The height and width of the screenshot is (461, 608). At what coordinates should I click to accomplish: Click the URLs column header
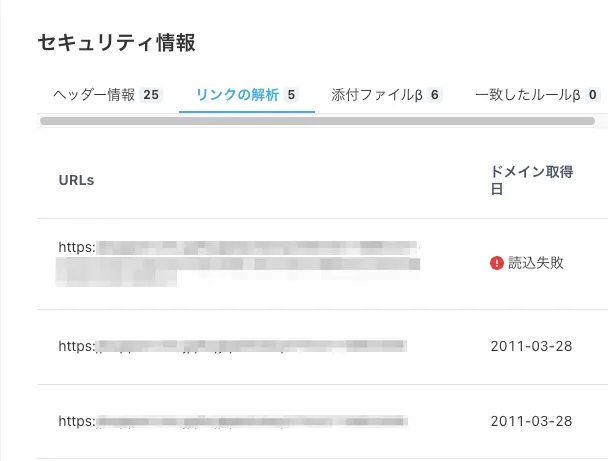76,180
